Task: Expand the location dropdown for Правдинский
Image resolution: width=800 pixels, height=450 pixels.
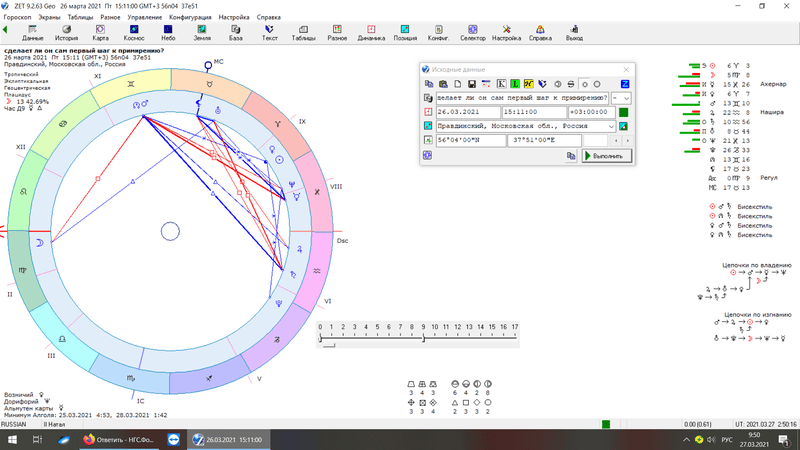Action: tap(611, 127)
